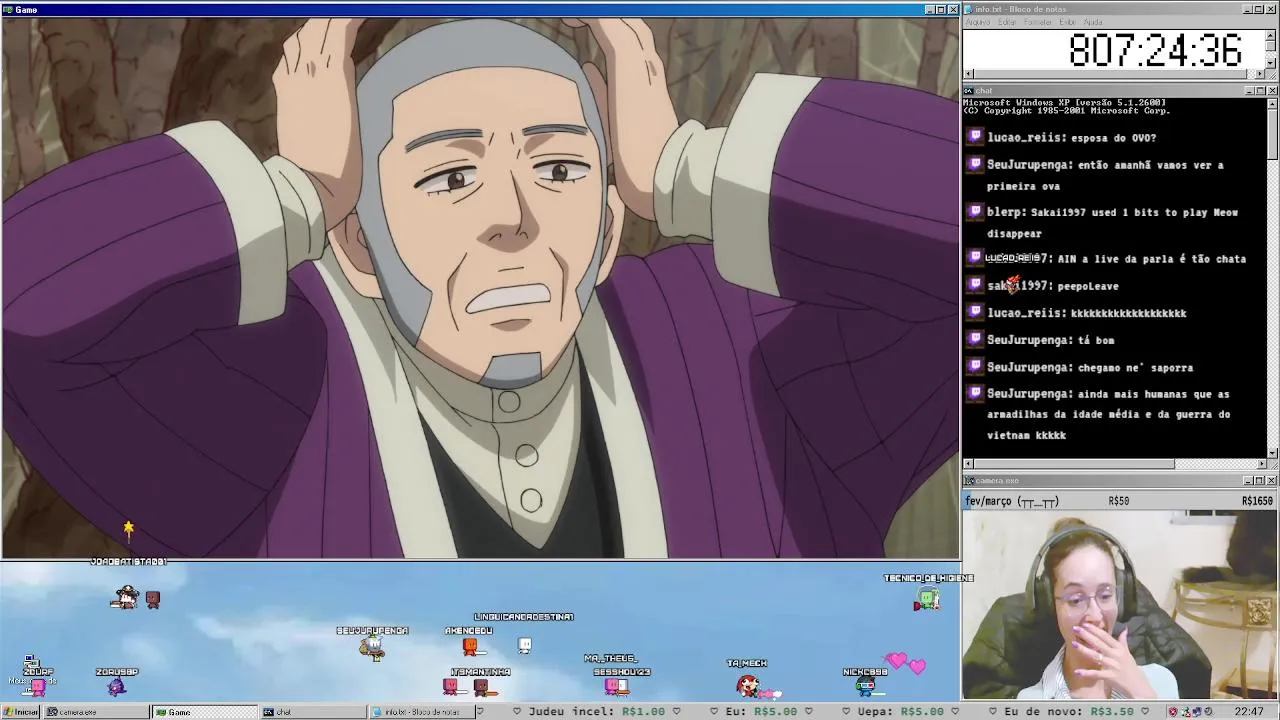Click Twitch badge beside 'então amanhã' message
This screenshot has width=1280, height=720.
pos(976,164)
